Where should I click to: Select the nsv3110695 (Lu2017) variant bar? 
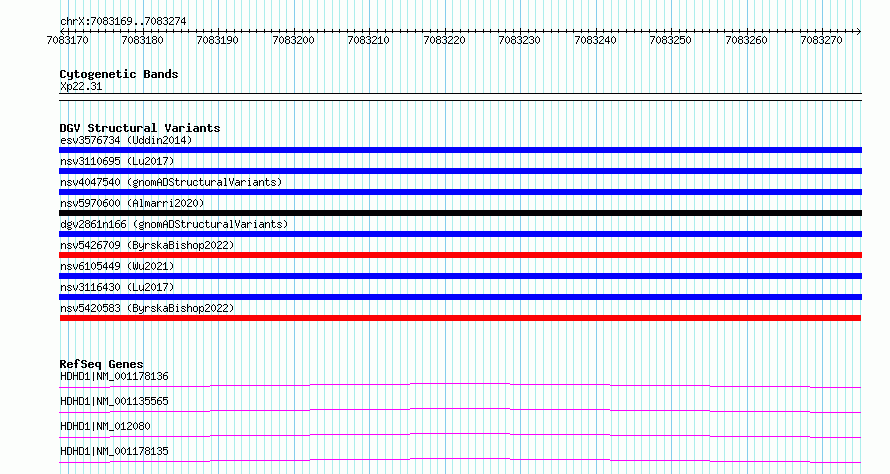coord(460,171)
